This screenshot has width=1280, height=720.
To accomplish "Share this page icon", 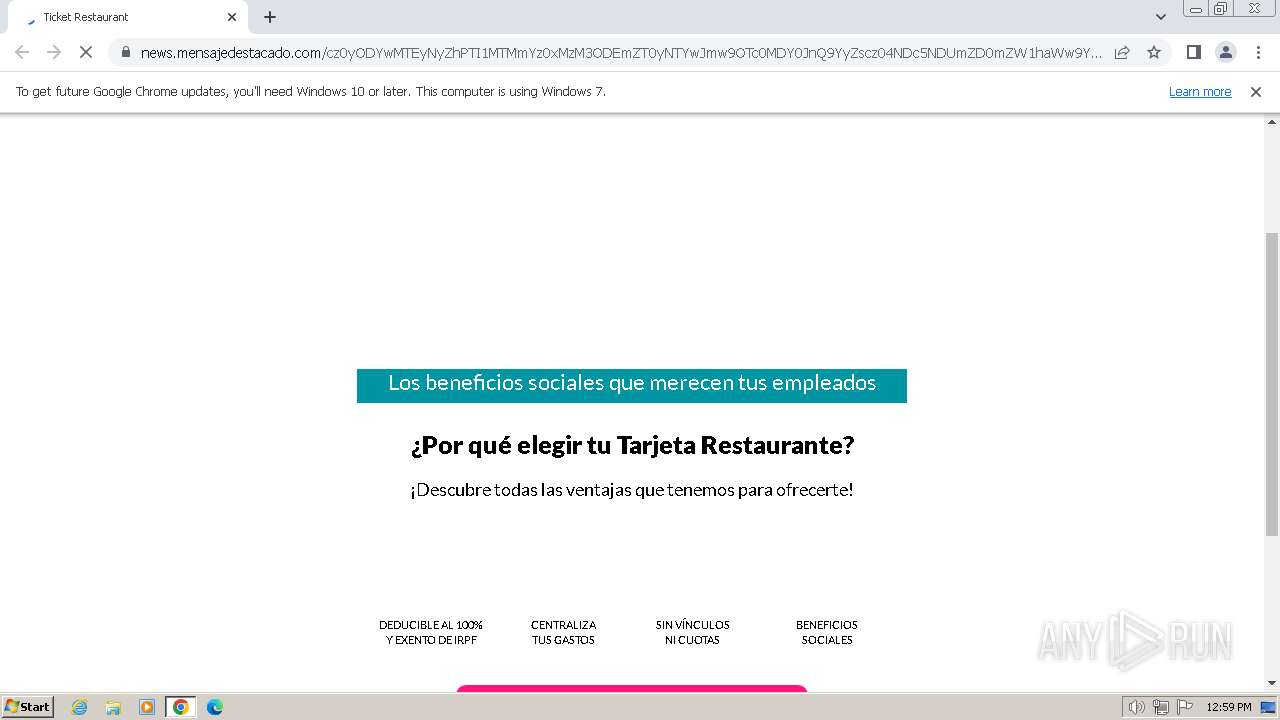I will pyautogui.click(x=1122, y=52).
